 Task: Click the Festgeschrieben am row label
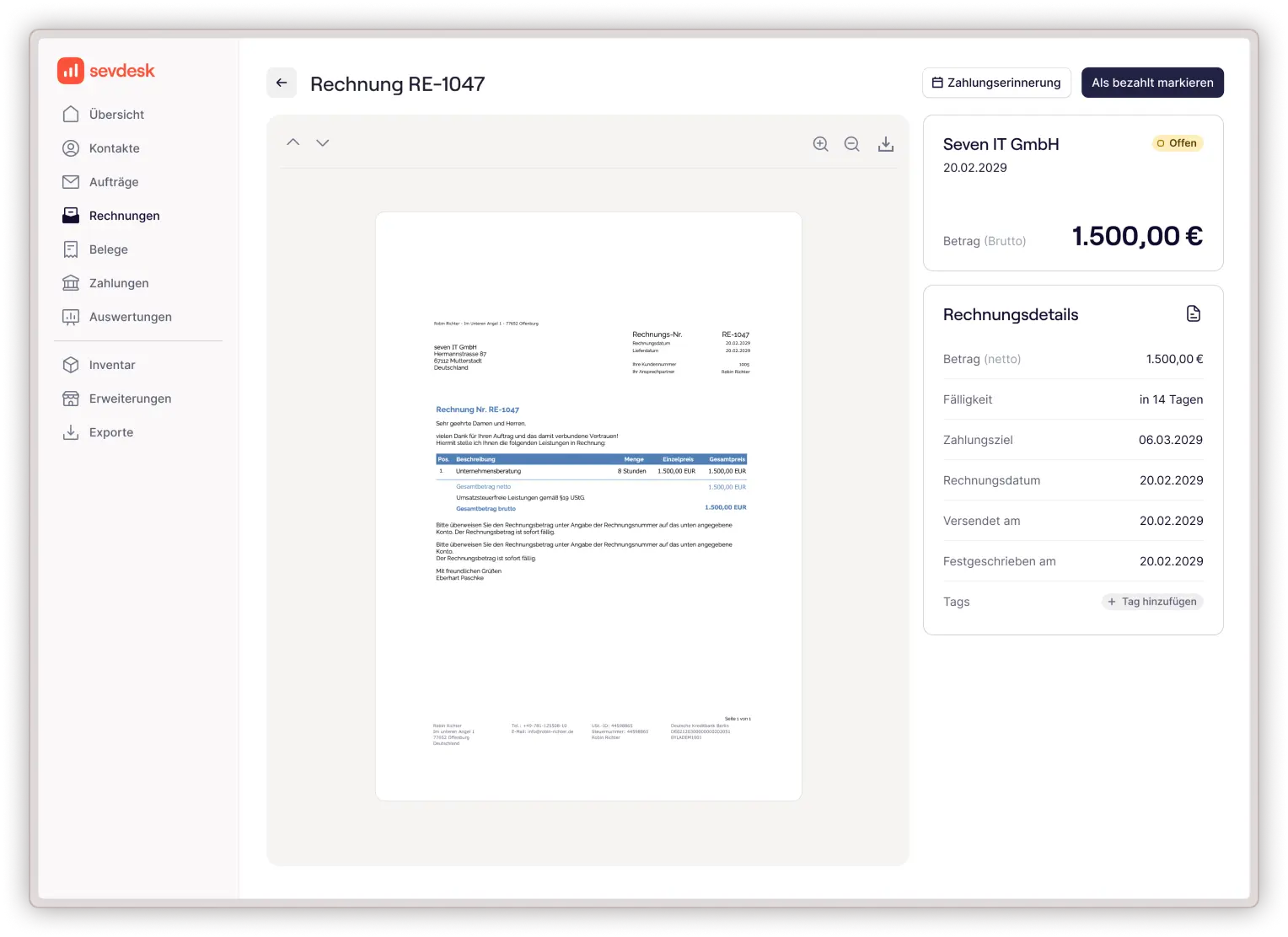point(1000,561)
